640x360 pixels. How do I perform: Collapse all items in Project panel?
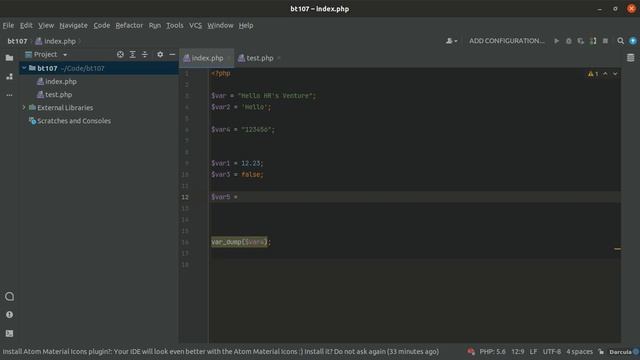[145, 54]
